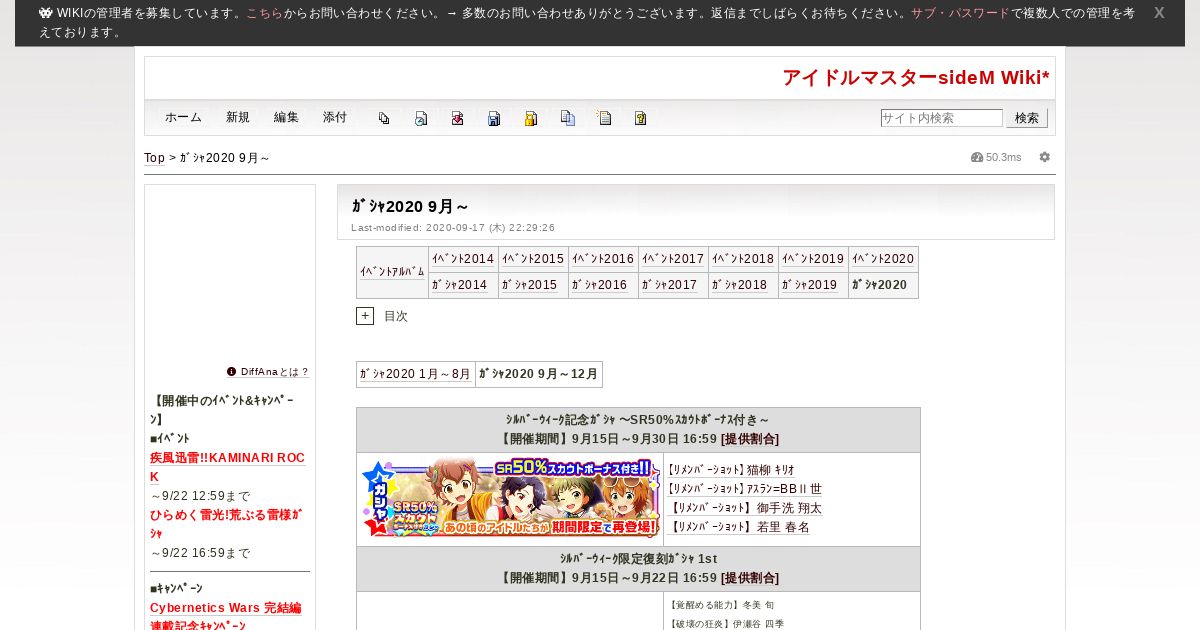
Task: Open 疾風迅雷!!KAMINARI ROCK event link
Action: [227, 467]
